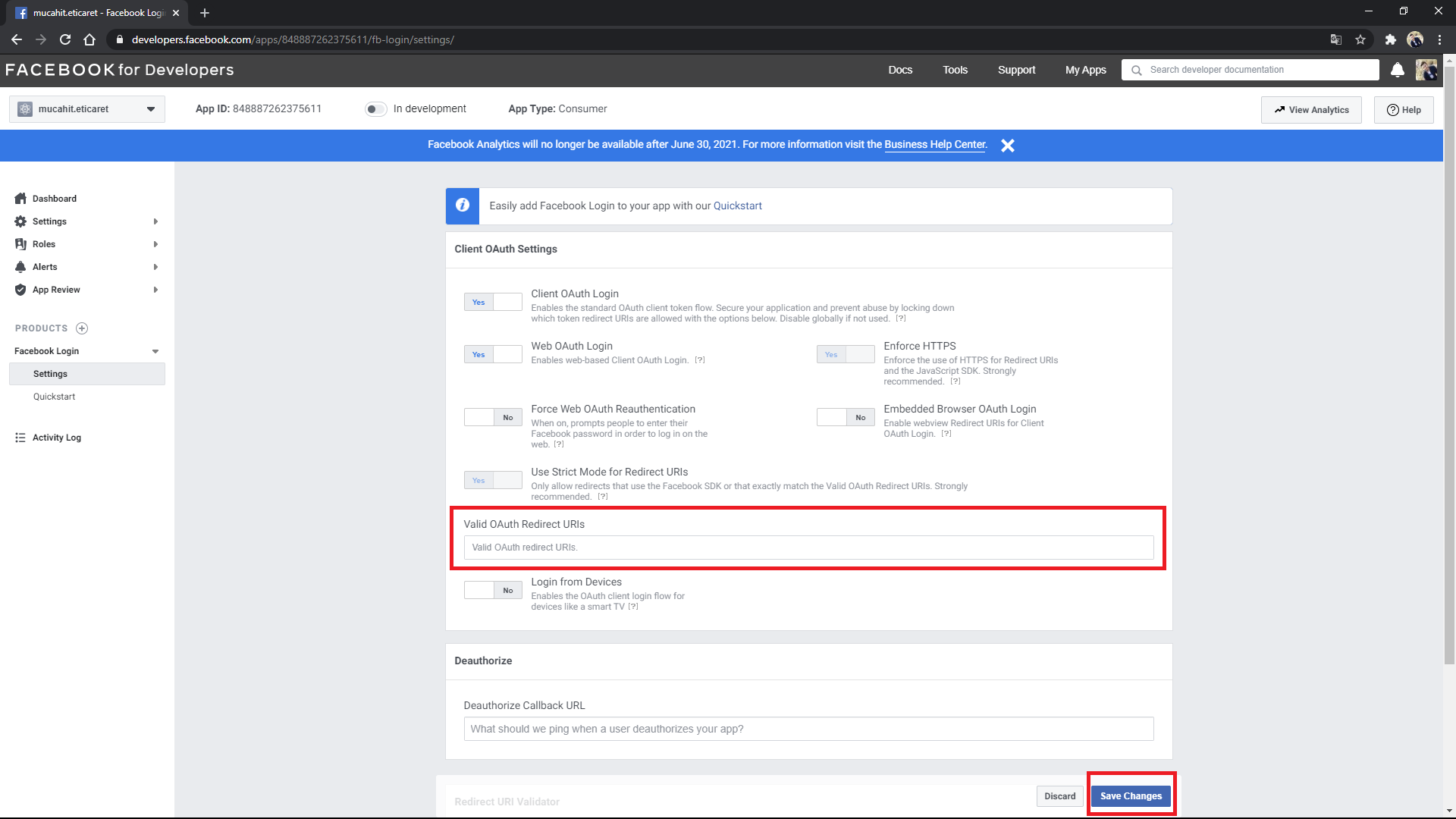Image resolution: width=1456 pixels, height=819 pixels.
Task: Click Alerts bell icon in sidebar
Action: coord(20,267)
